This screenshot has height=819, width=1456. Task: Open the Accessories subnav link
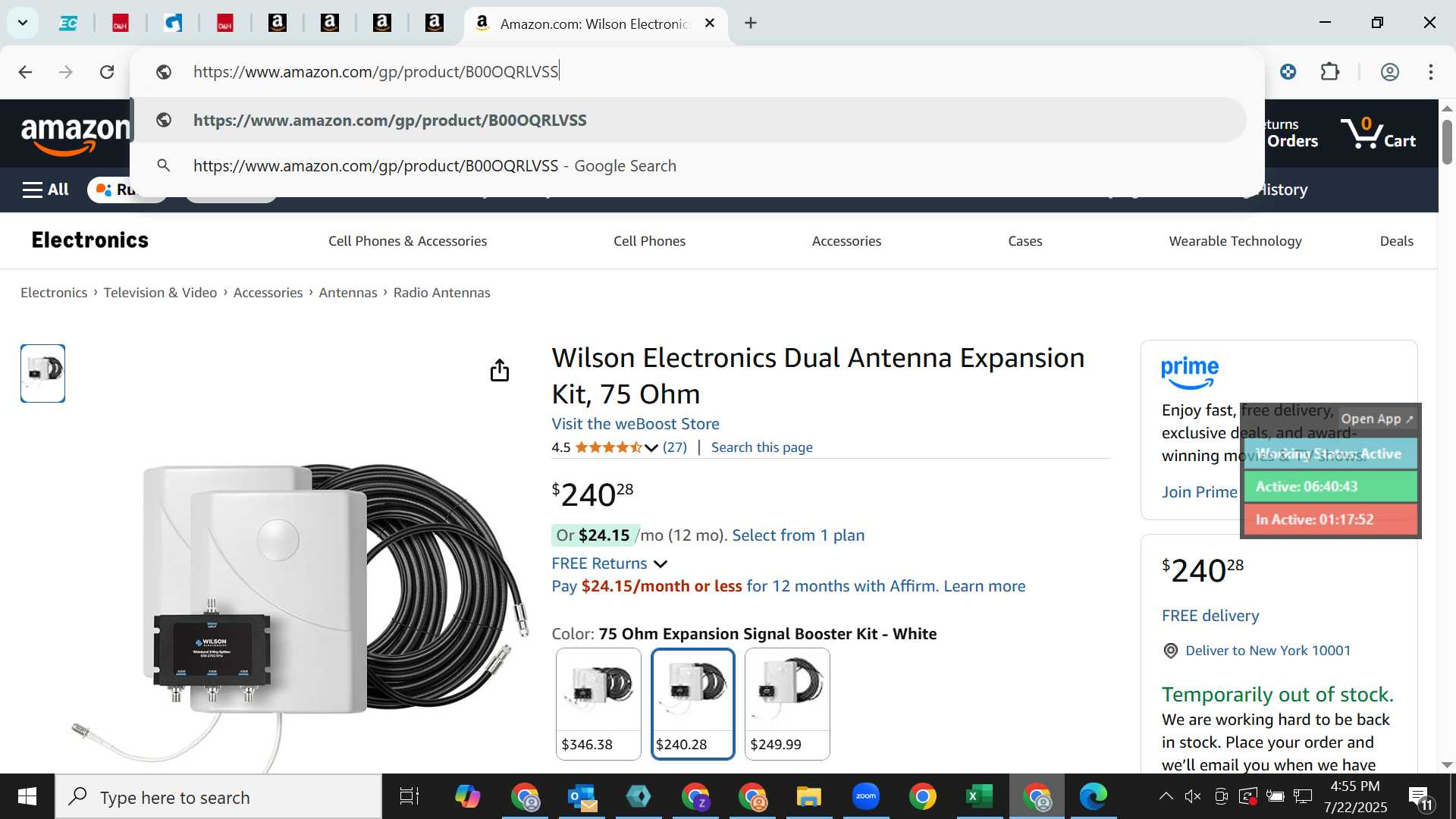pyautogui.click(x=846, y=241)
